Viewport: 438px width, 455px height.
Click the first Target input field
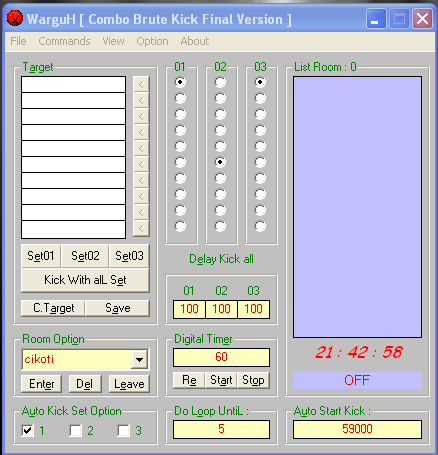(x=73, y=85)
